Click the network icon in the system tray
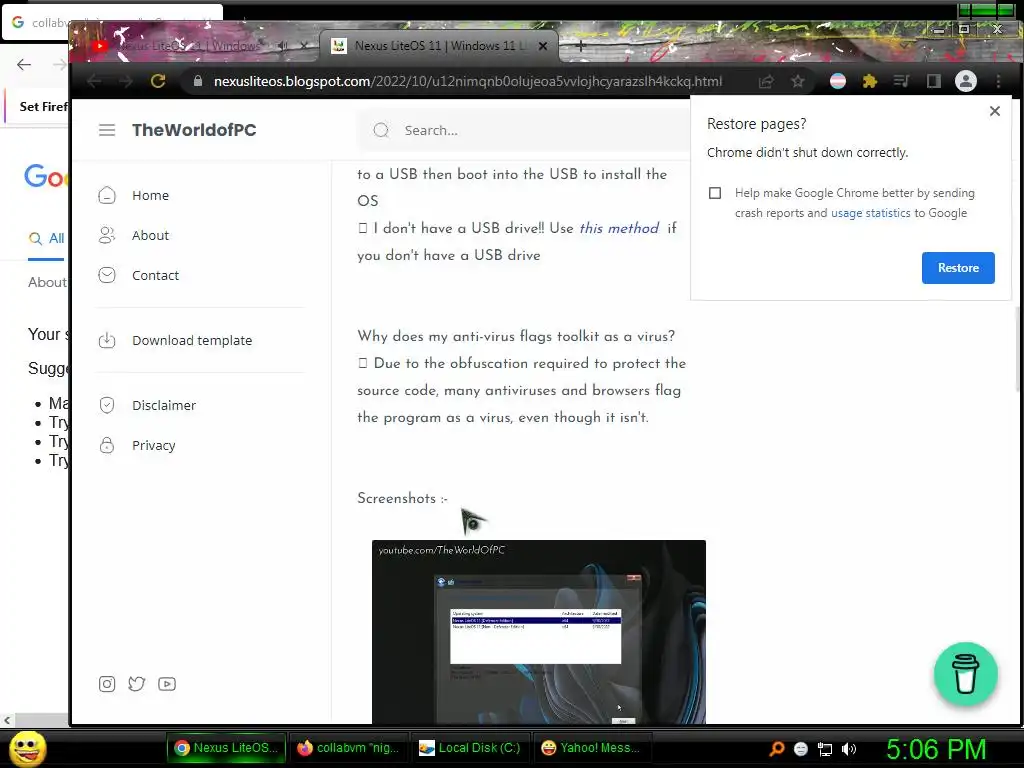The width and height of the screenshot is (1024, 768). pos(825,749)
